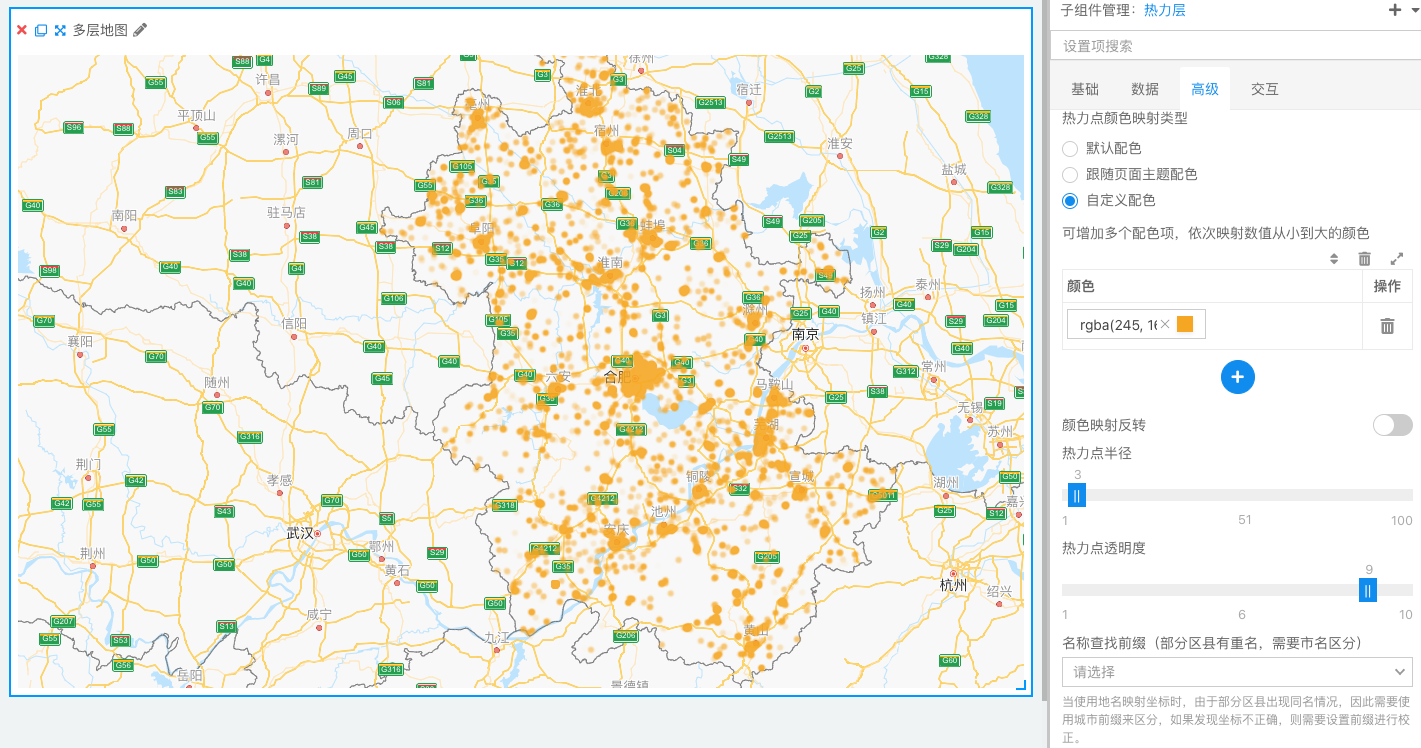Click the trash icon above the color table
Screen dimensions: 1421x748
click(1364, 259)
